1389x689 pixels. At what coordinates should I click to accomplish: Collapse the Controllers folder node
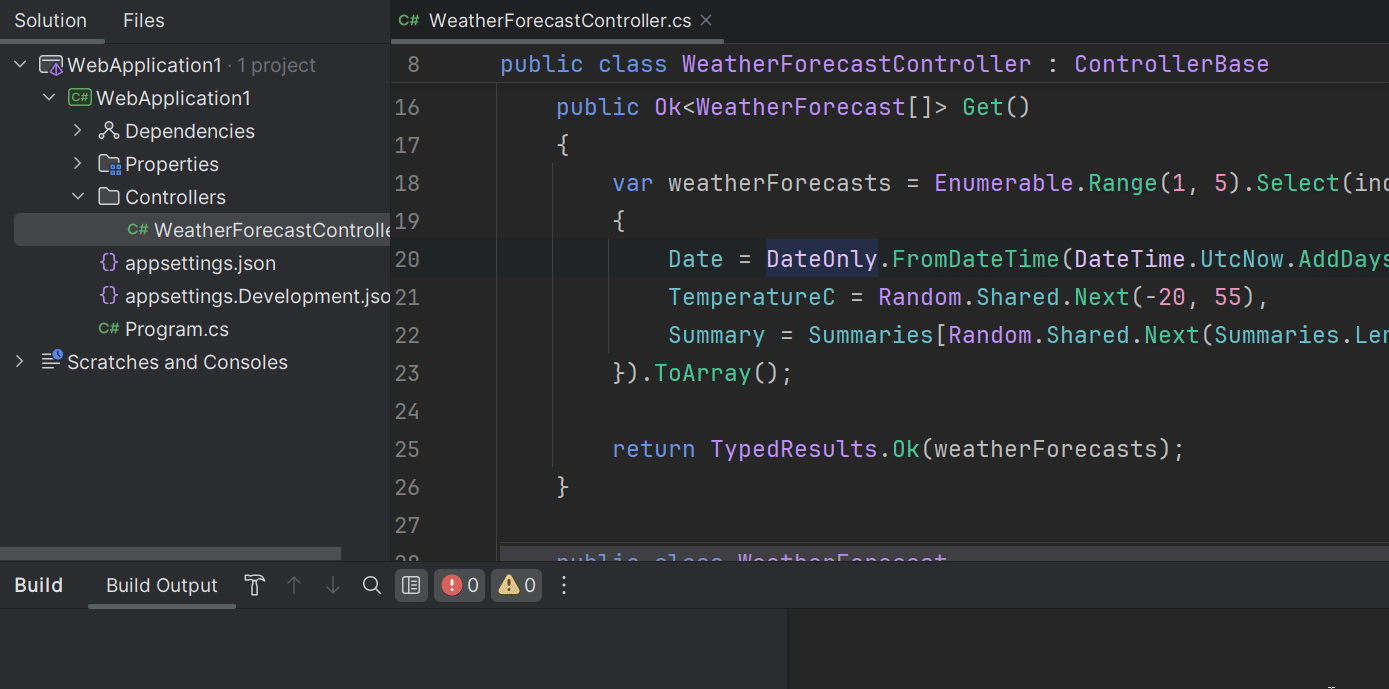78,196
